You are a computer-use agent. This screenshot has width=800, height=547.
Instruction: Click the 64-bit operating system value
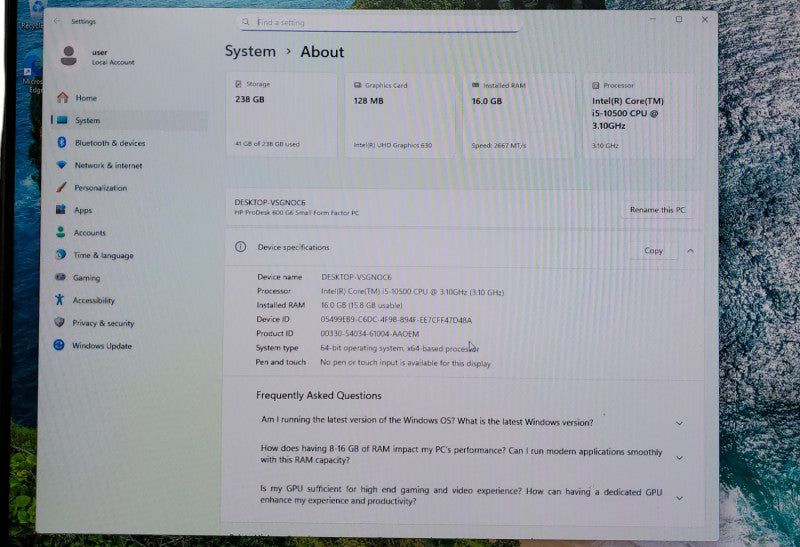tap(399, 349)
